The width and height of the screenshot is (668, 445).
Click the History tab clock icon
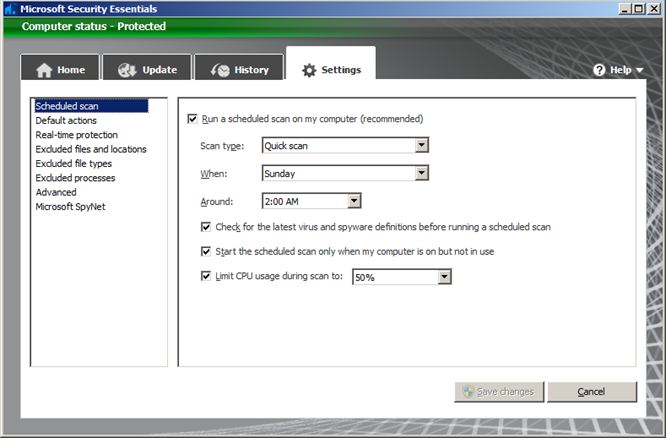click(220, 70)
